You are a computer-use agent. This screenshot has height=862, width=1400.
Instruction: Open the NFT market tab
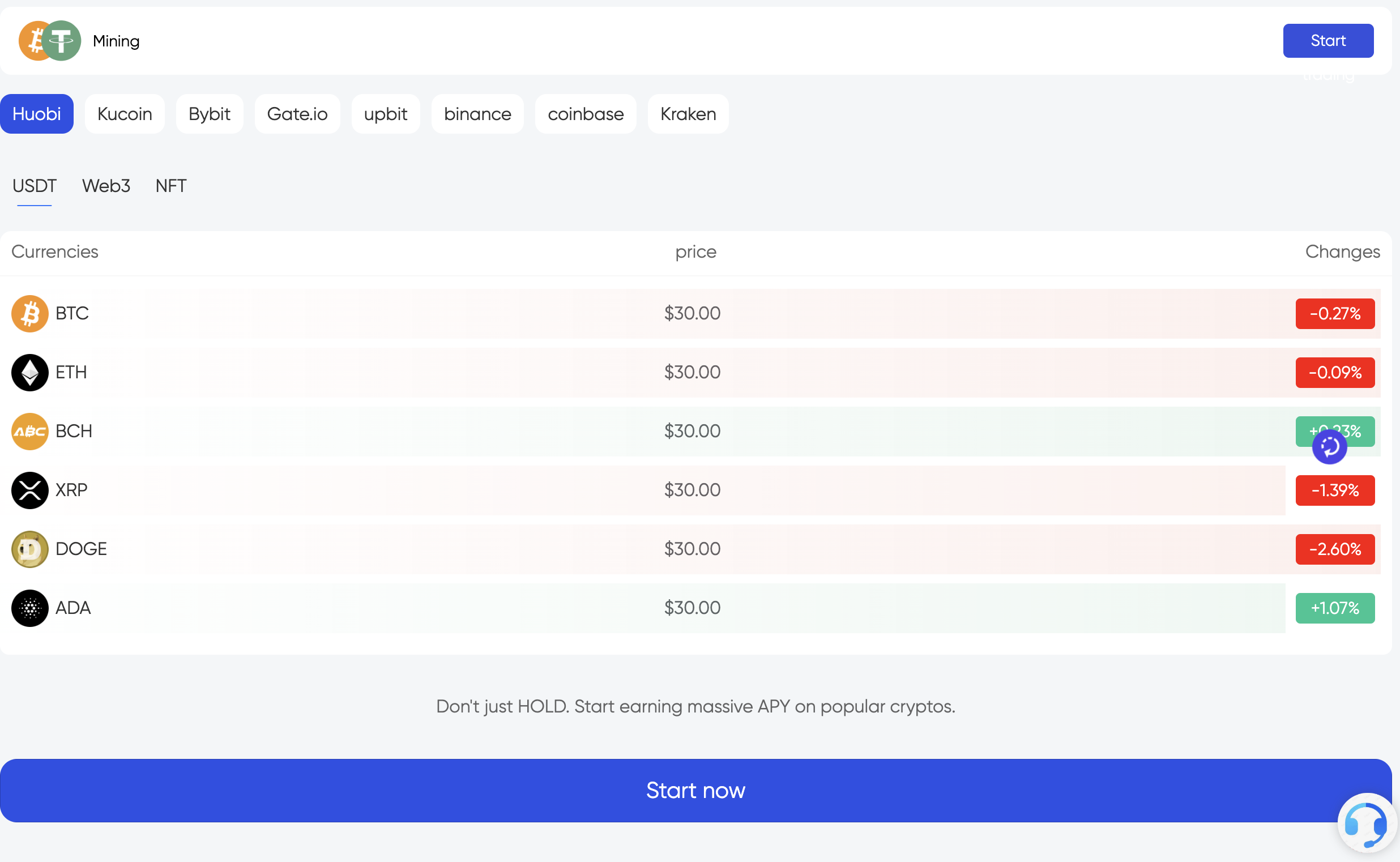pos(171,186)
